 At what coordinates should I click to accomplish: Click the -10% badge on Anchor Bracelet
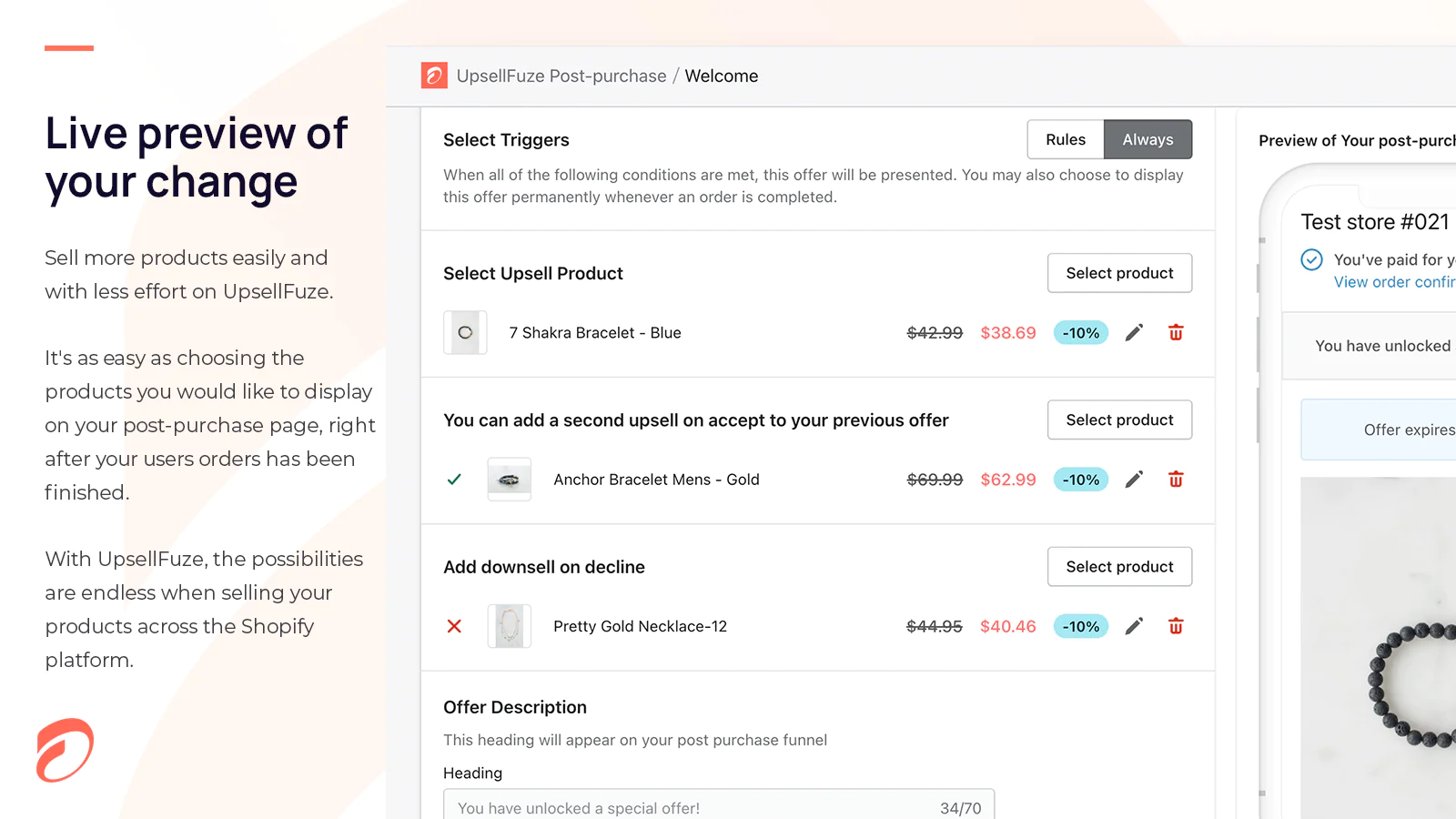pos(1081,480)
